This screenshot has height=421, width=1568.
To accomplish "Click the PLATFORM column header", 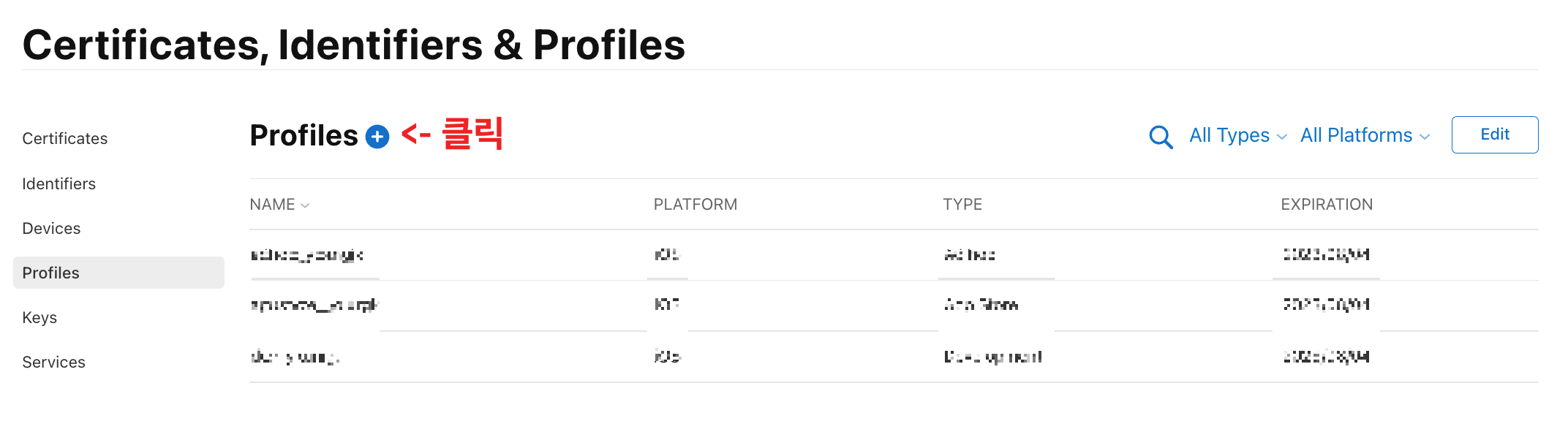I will click(x=696, y=205).
